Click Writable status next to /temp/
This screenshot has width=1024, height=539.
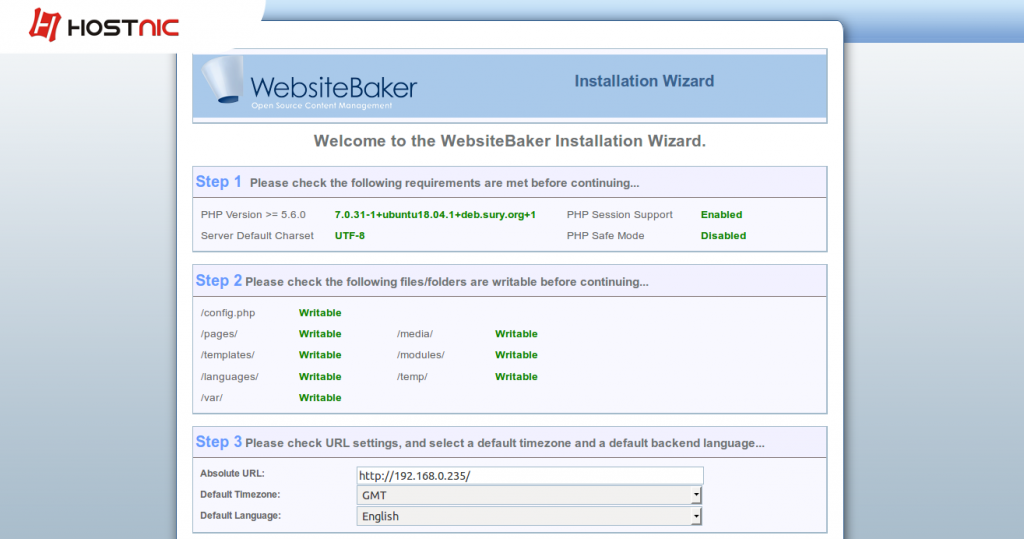coord(517,376)
